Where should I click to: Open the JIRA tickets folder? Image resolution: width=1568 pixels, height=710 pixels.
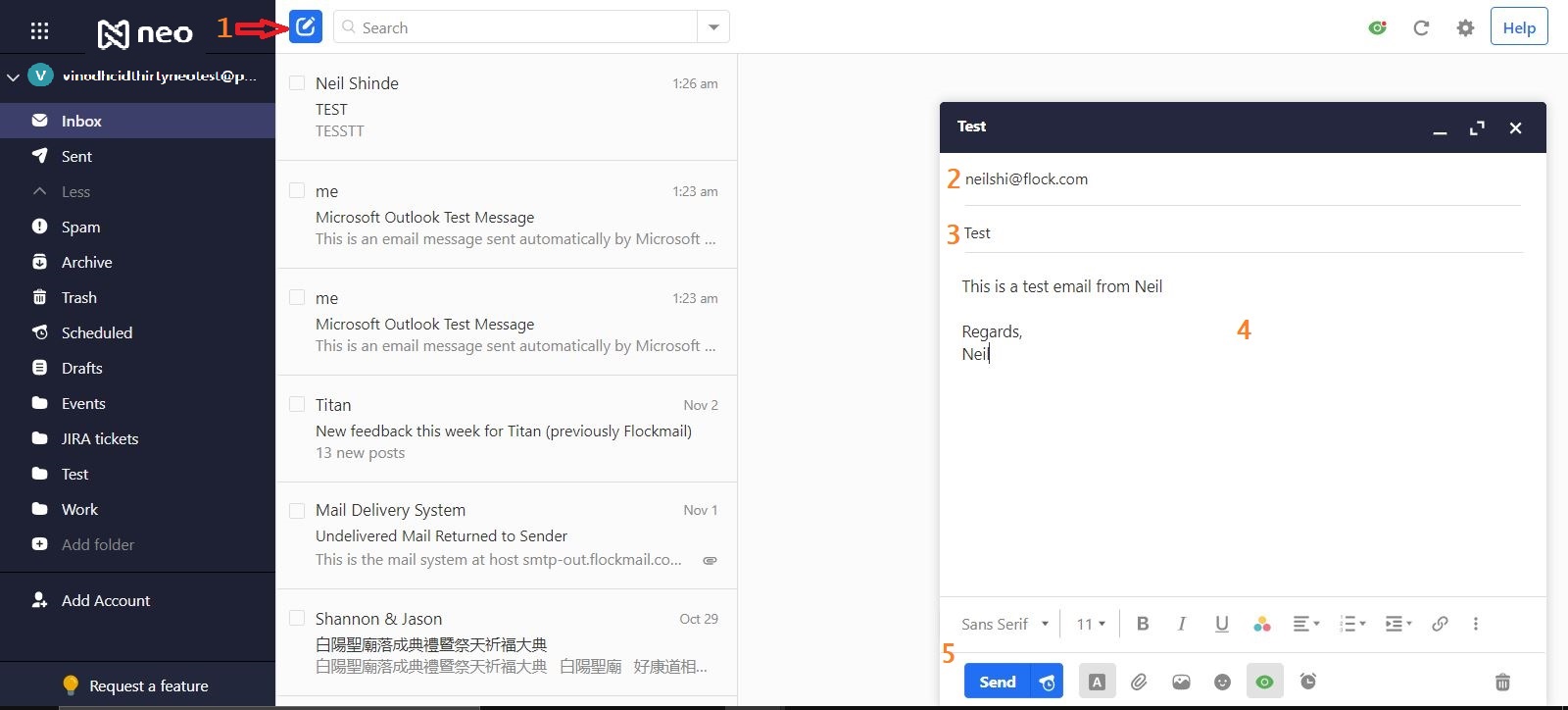137,438
